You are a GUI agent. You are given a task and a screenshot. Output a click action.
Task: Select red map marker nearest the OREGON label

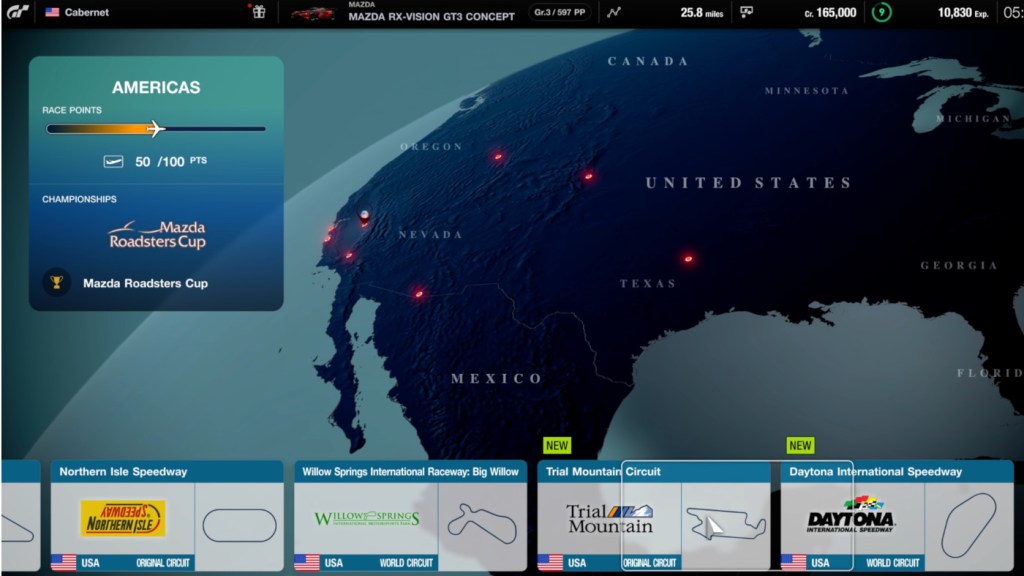click(498, 157)
